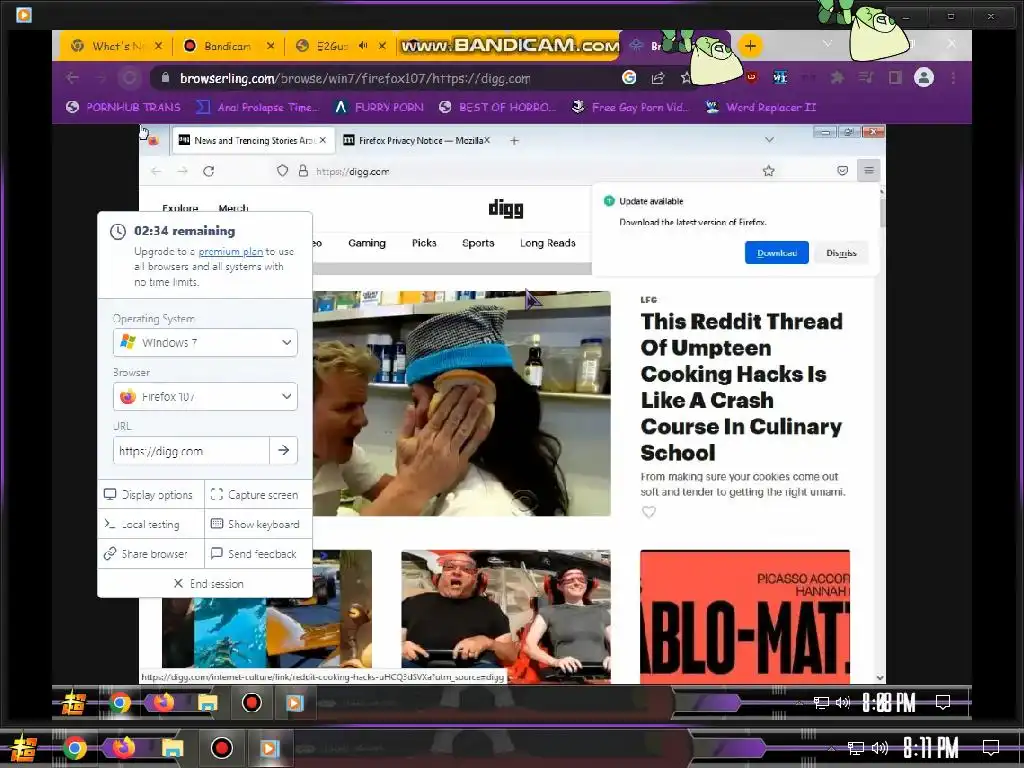
Task: Open the Chrome profile avatar
Action: click(x=923, y=78)
